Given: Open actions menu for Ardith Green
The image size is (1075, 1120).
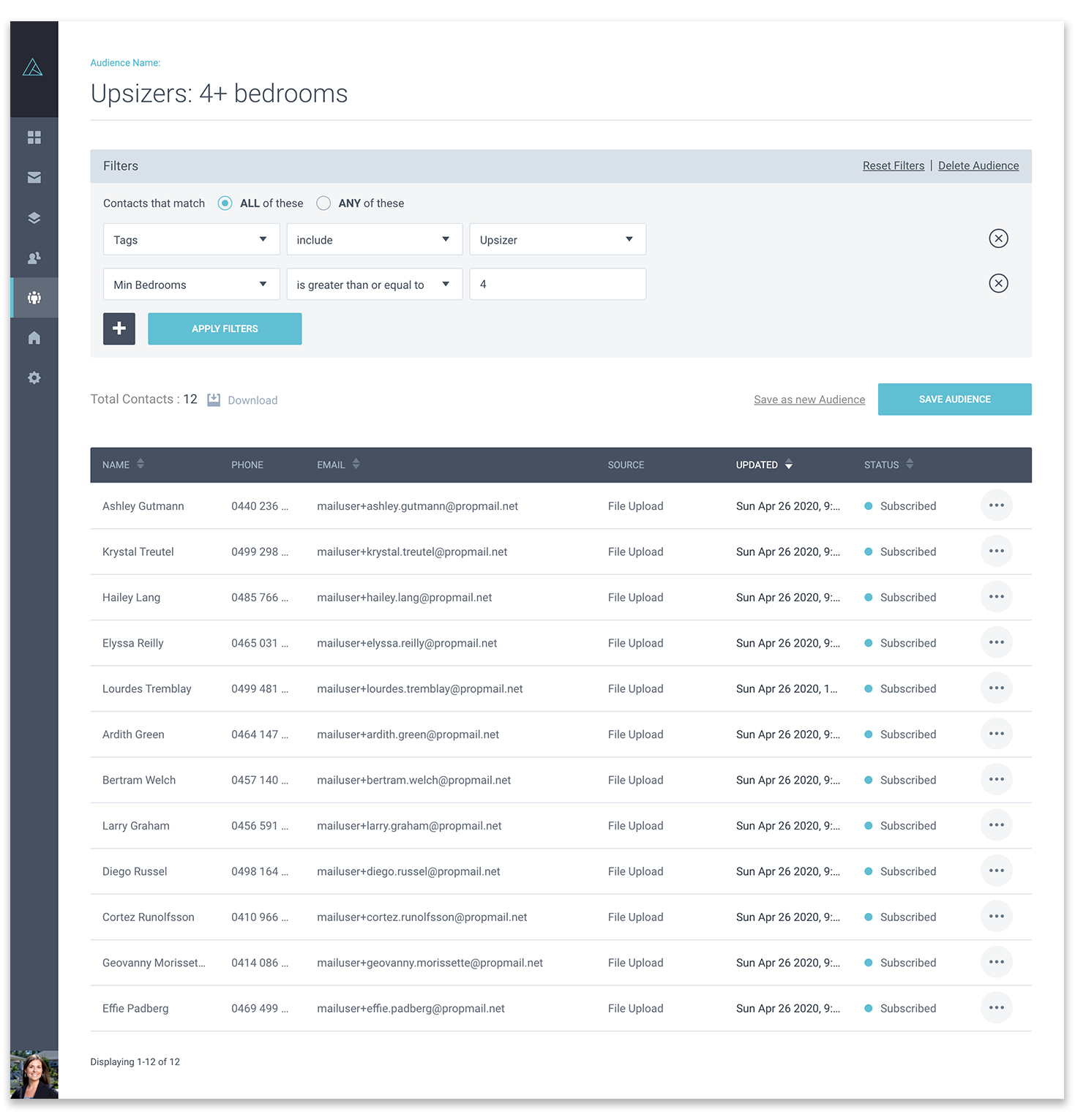Looking at the screenshot, I should click(x=997, y=734).
